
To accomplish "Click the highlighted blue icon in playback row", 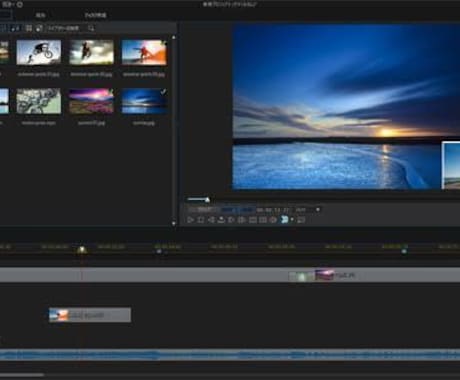I will (x=284, y=219).
